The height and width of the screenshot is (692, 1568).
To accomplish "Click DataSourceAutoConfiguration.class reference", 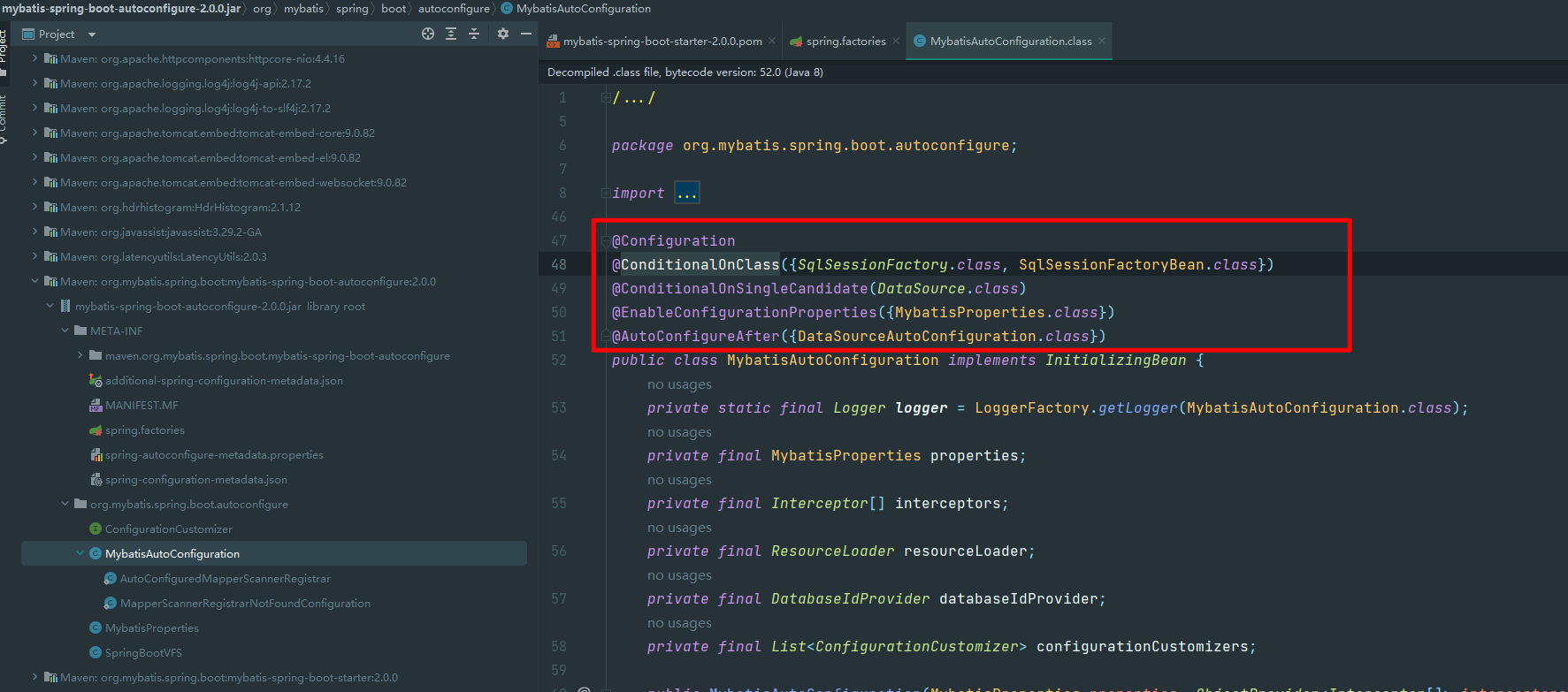I will click(x=943, y=337).
